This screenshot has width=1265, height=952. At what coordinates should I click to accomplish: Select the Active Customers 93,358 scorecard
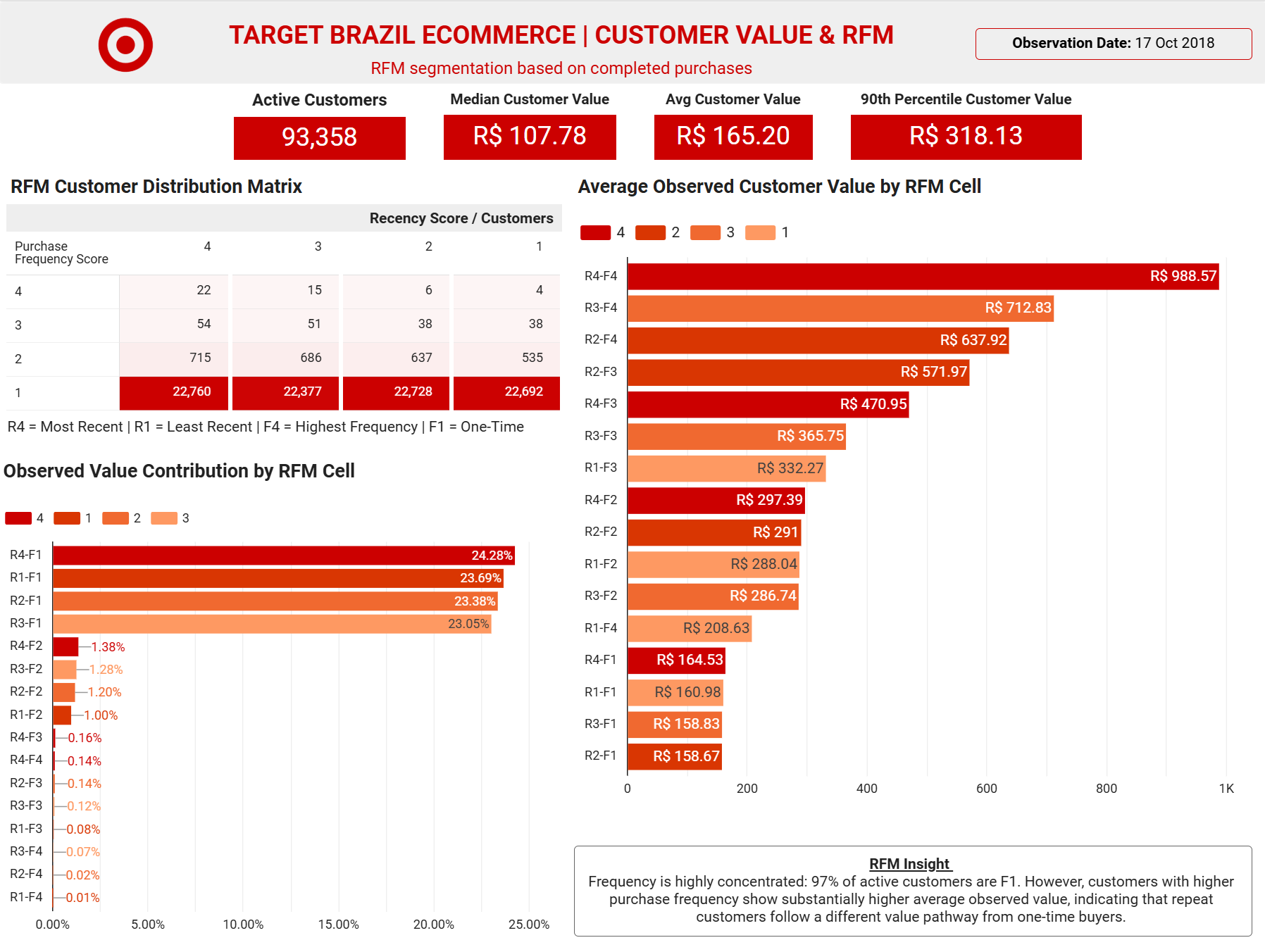pos(320,138)
